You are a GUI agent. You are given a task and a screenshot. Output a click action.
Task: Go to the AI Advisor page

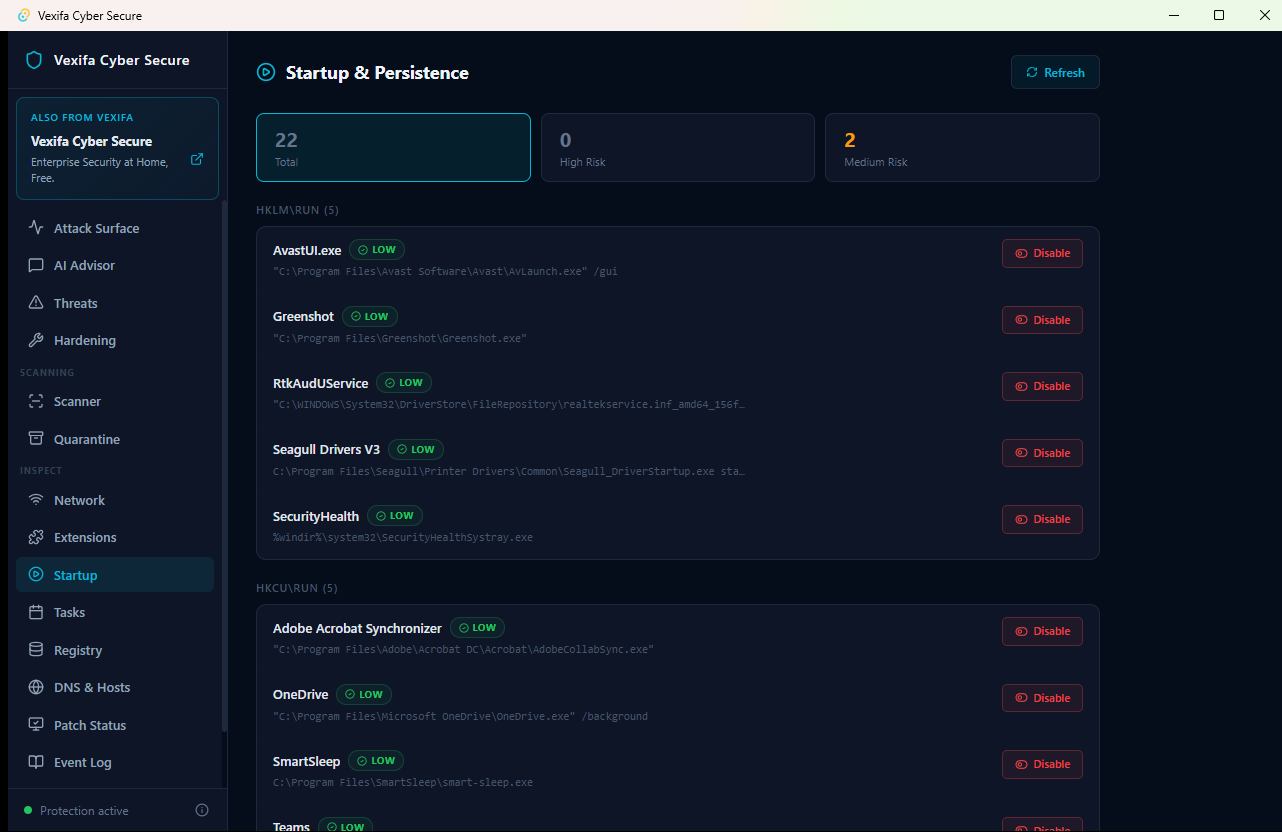coord(115,265)
